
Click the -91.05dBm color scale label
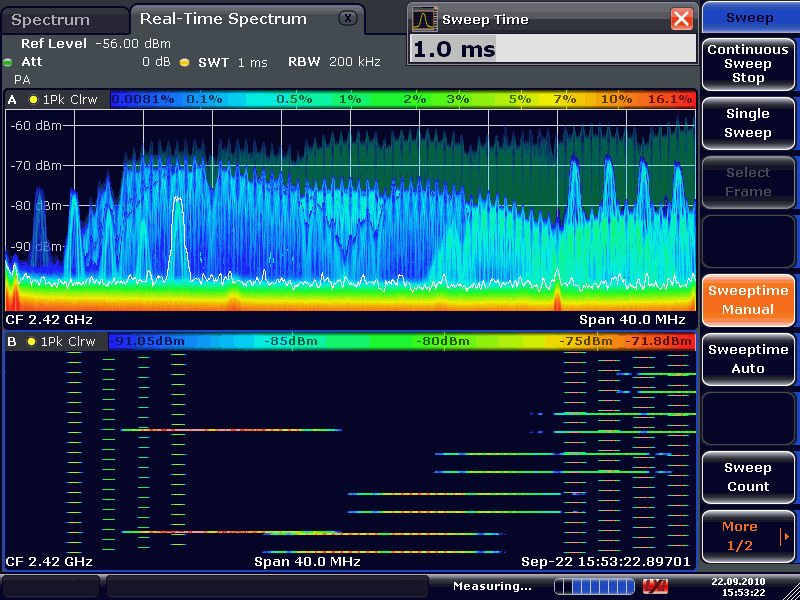[x=145, y=341]
